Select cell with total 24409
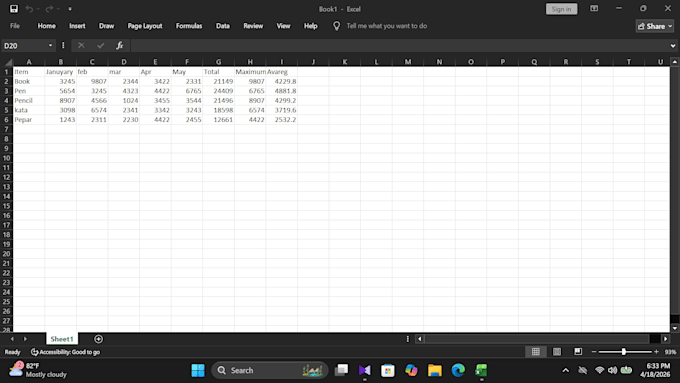680x383 pixels. click(x=219, y=91)
